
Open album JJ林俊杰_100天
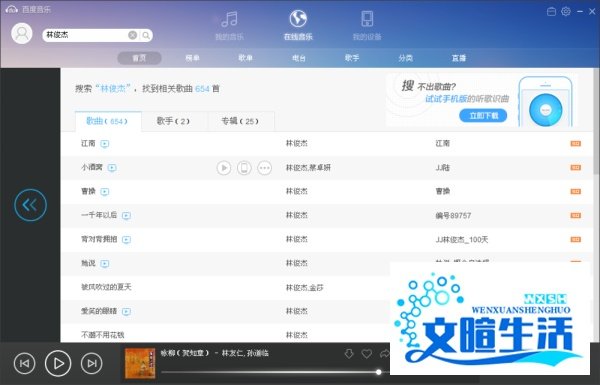(462, 240)
